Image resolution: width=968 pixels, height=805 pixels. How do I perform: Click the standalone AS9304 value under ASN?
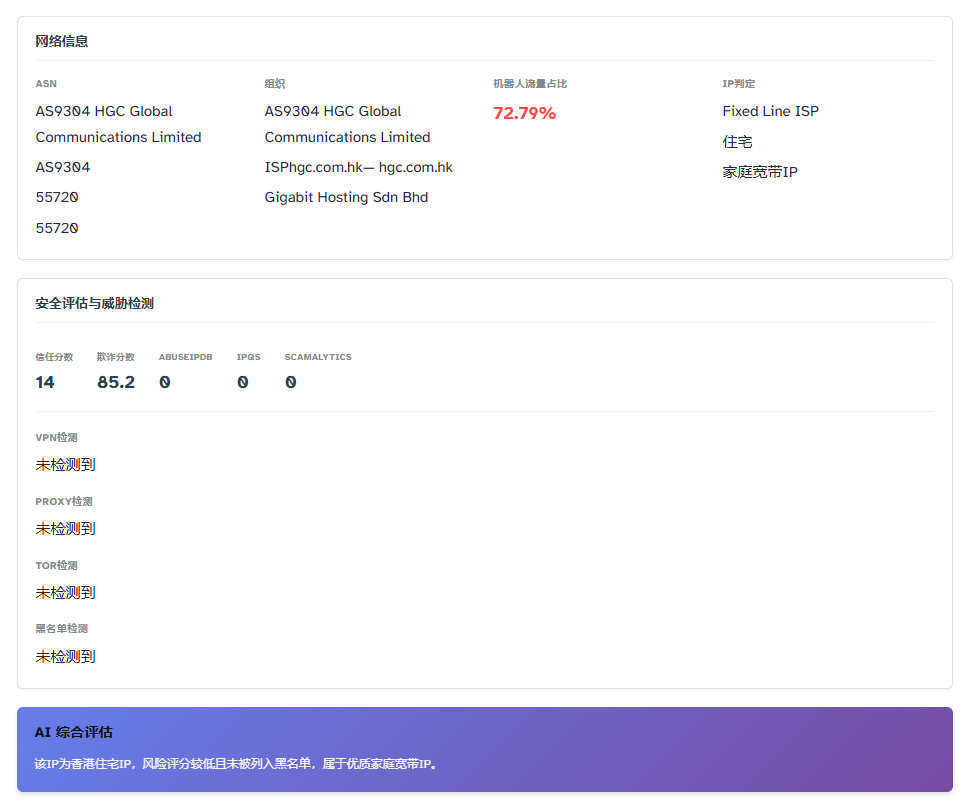pyautogui.click(x=63, y=167)
